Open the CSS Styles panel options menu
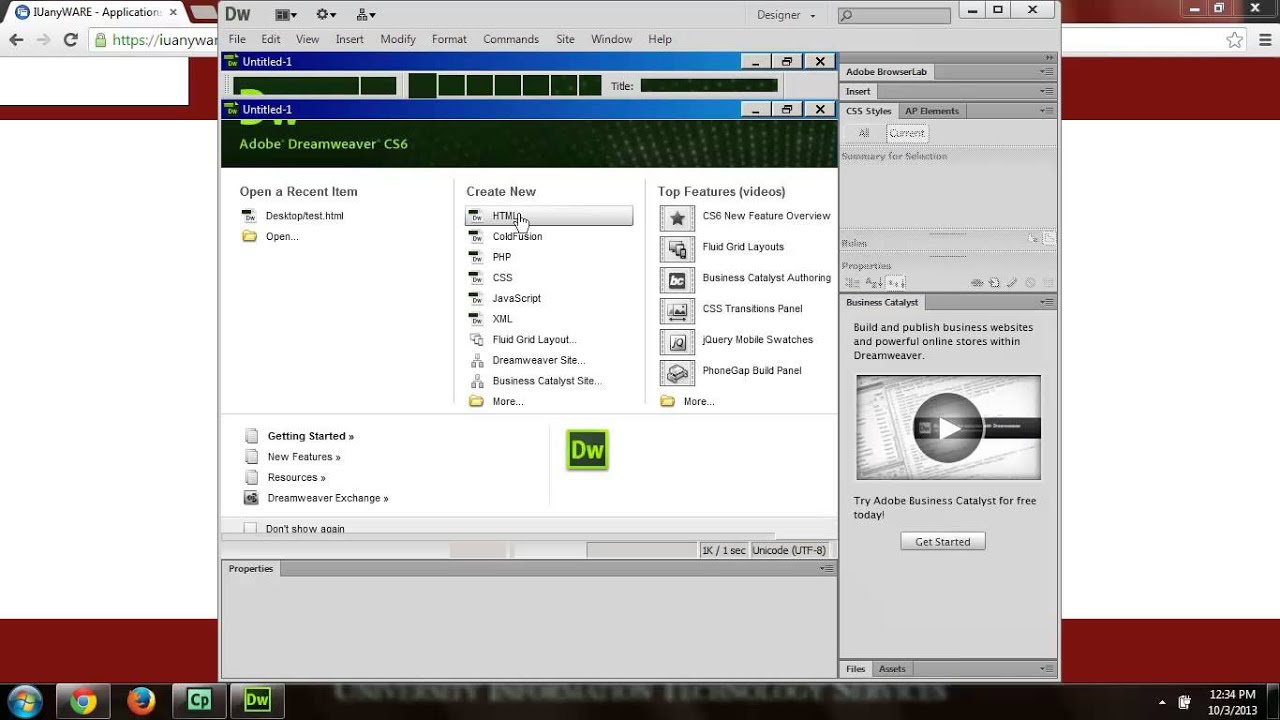 [1047, 111]
